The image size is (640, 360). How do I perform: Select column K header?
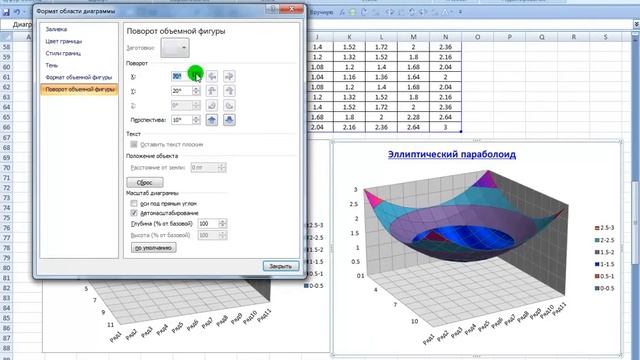pyautogui.click(x=349, y=37)
